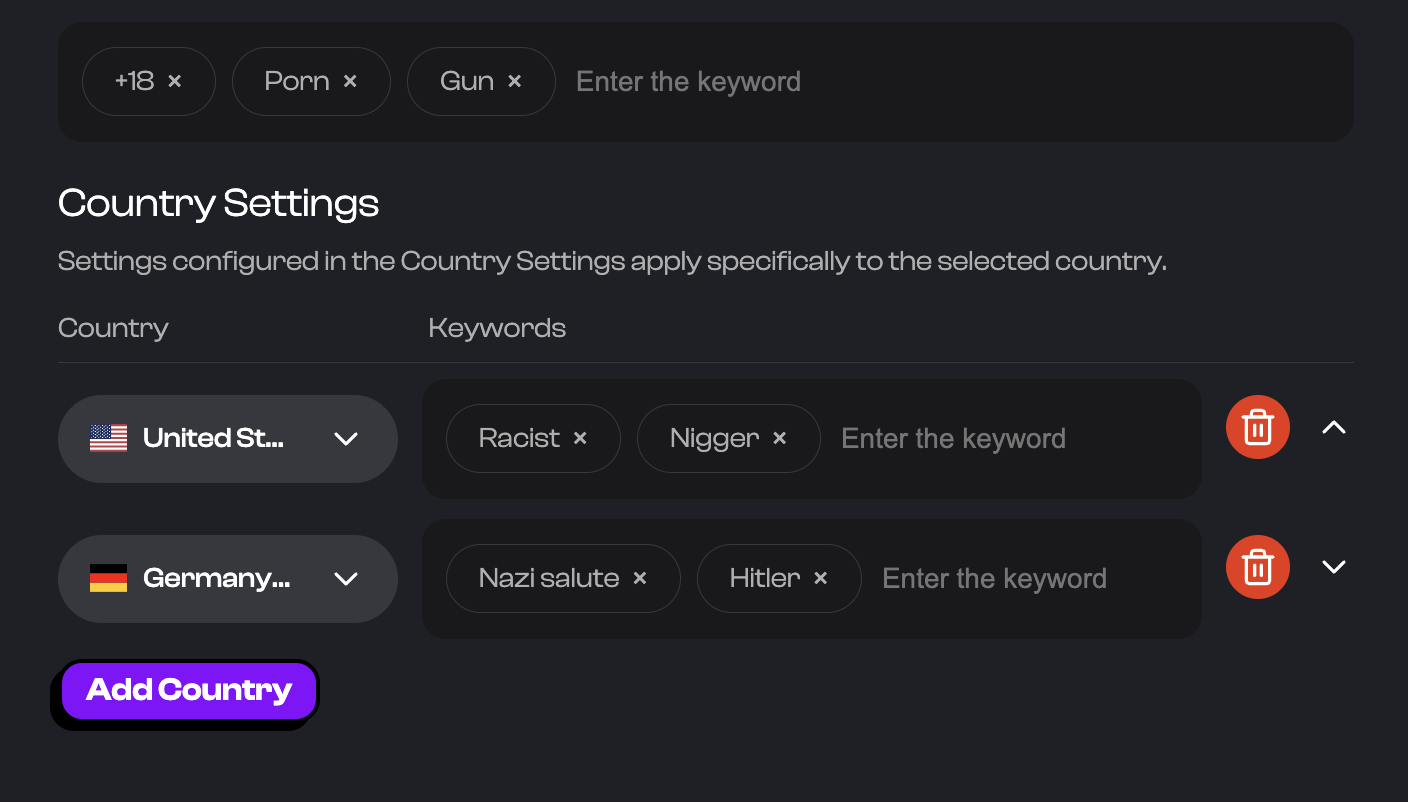1408x802 pixels.
Task: Remove the Nazi salute keyword tag
Action: click(x=639, y=578)
